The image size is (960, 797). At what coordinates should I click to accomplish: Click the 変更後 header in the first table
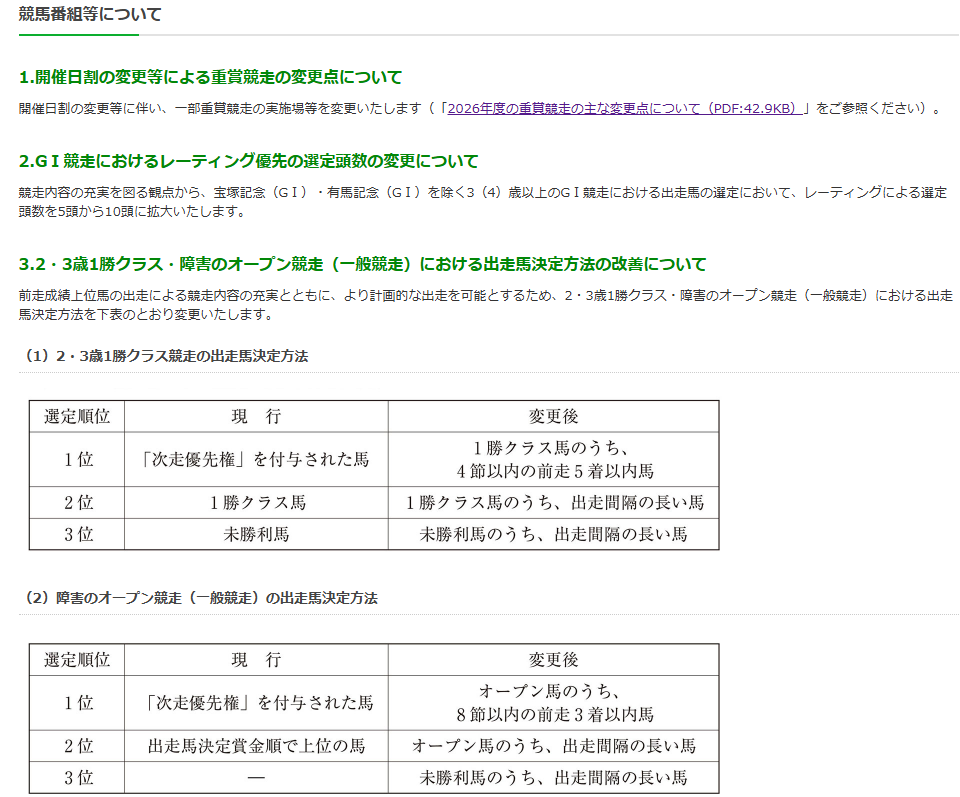pos(553,417)
